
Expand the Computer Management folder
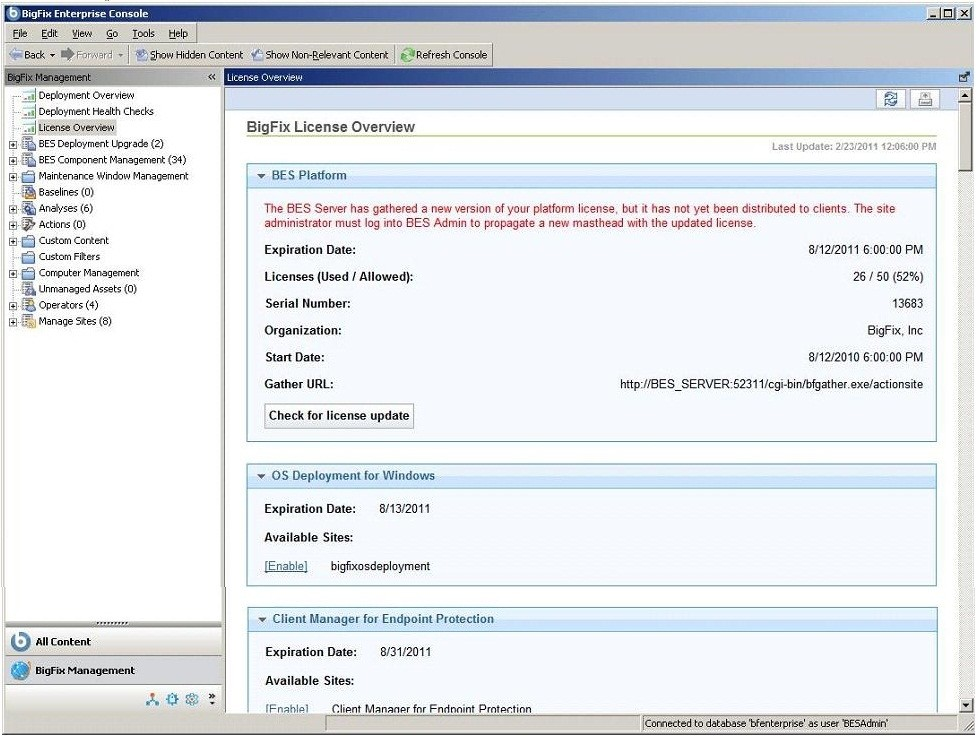[13, 274]
